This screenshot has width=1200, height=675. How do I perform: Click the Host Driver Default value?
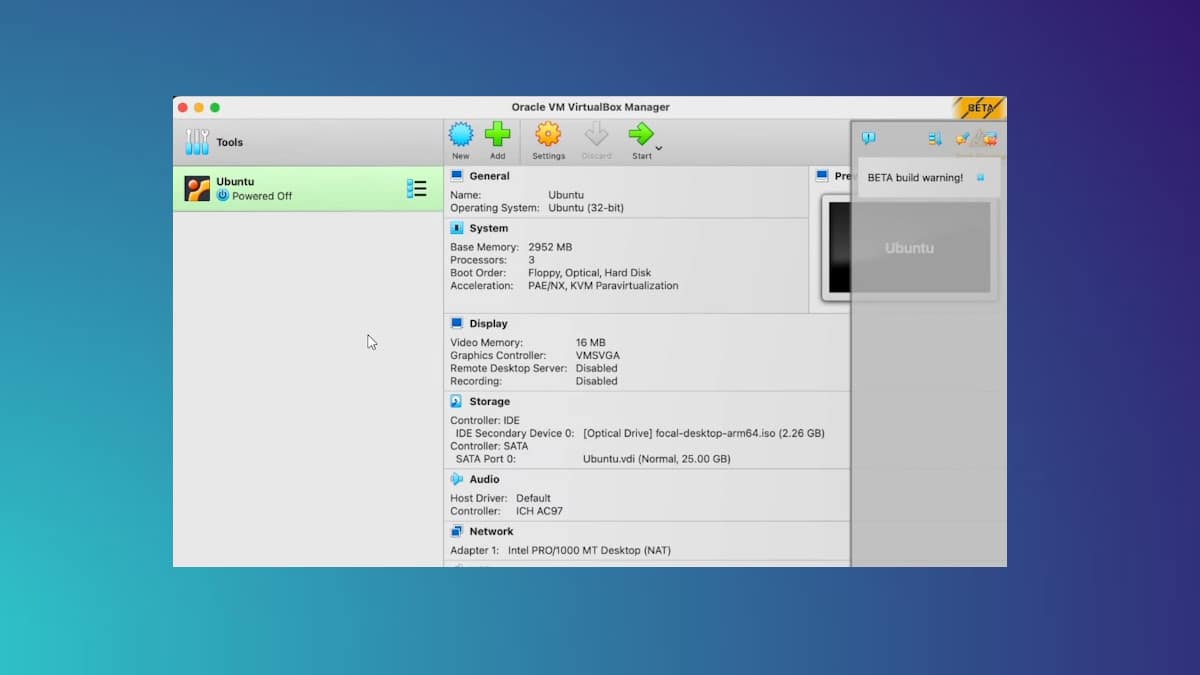pos(533,498)
